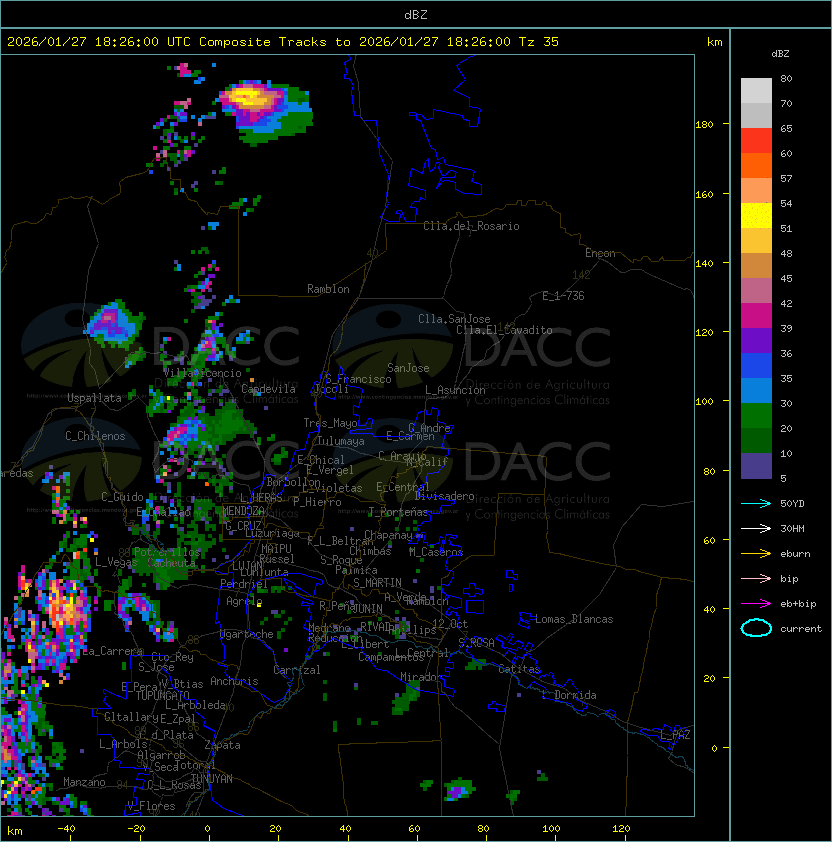Click the 'V_Flores' place label
Viewport: 832px width, 842px height.
[x=151, y=805]
